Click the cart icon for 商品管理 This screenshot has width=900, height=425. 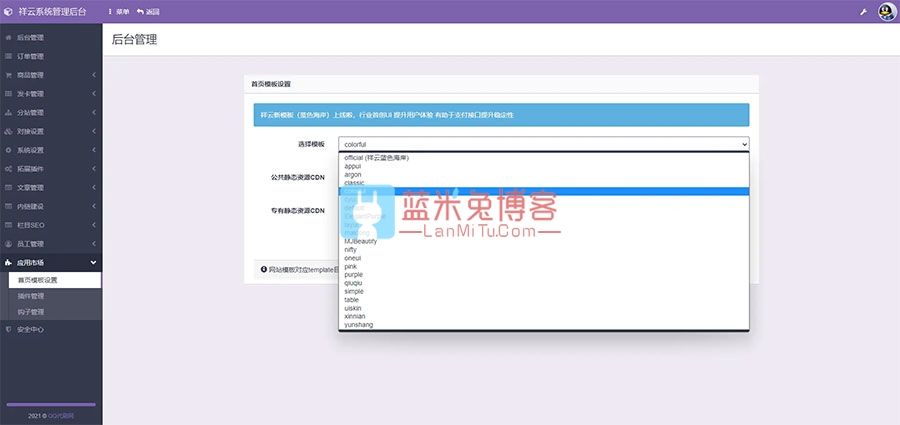[8, 75]
